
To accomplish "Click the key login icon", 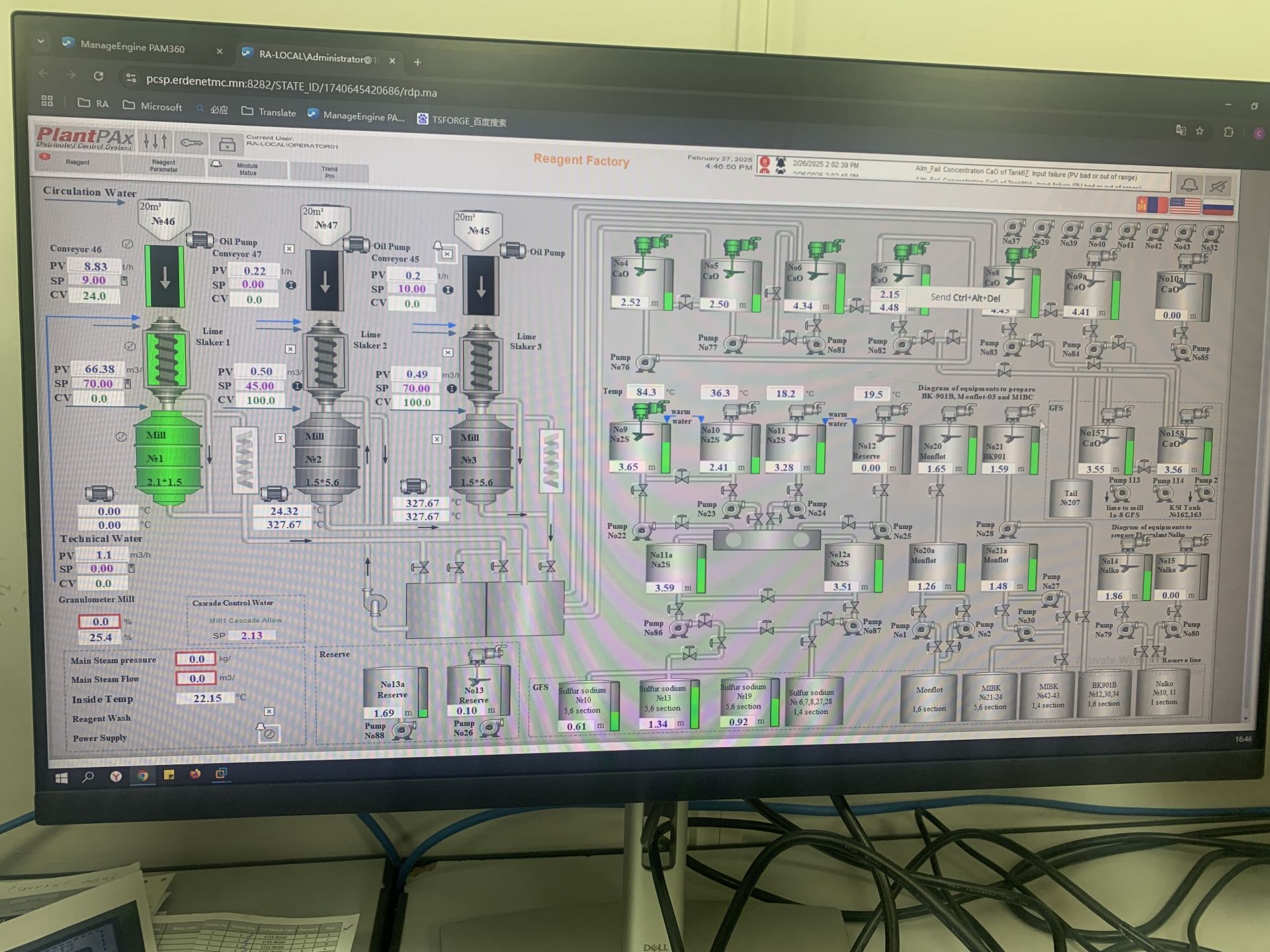I will coord(192,143).
